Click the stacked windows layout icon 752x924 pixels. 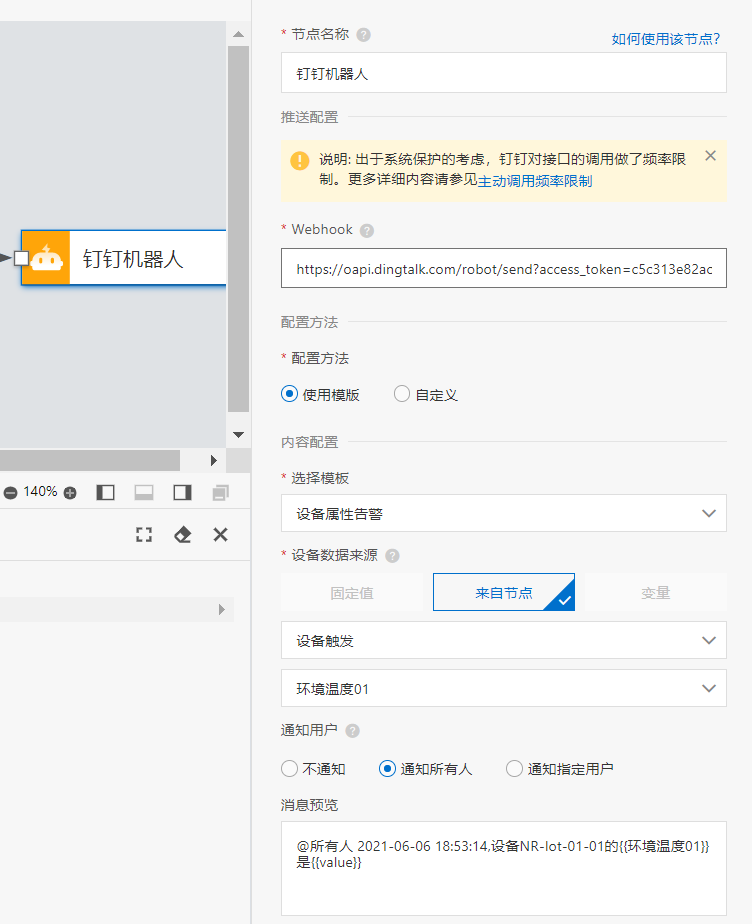221,492
